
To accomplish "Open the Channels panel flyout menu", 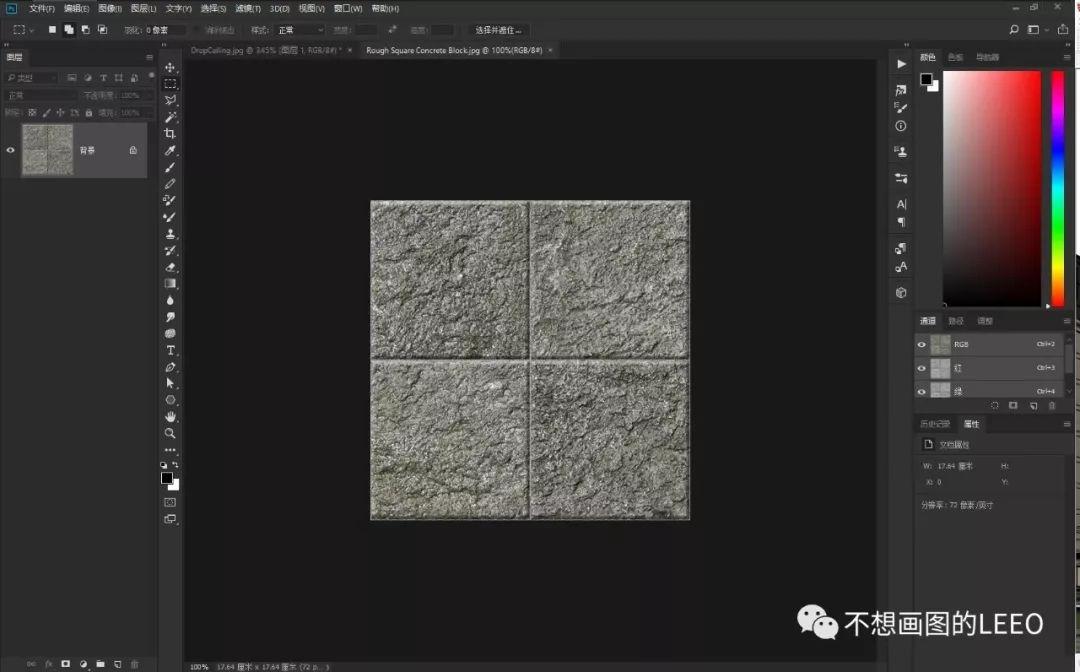I will [x=1067, y=321].
